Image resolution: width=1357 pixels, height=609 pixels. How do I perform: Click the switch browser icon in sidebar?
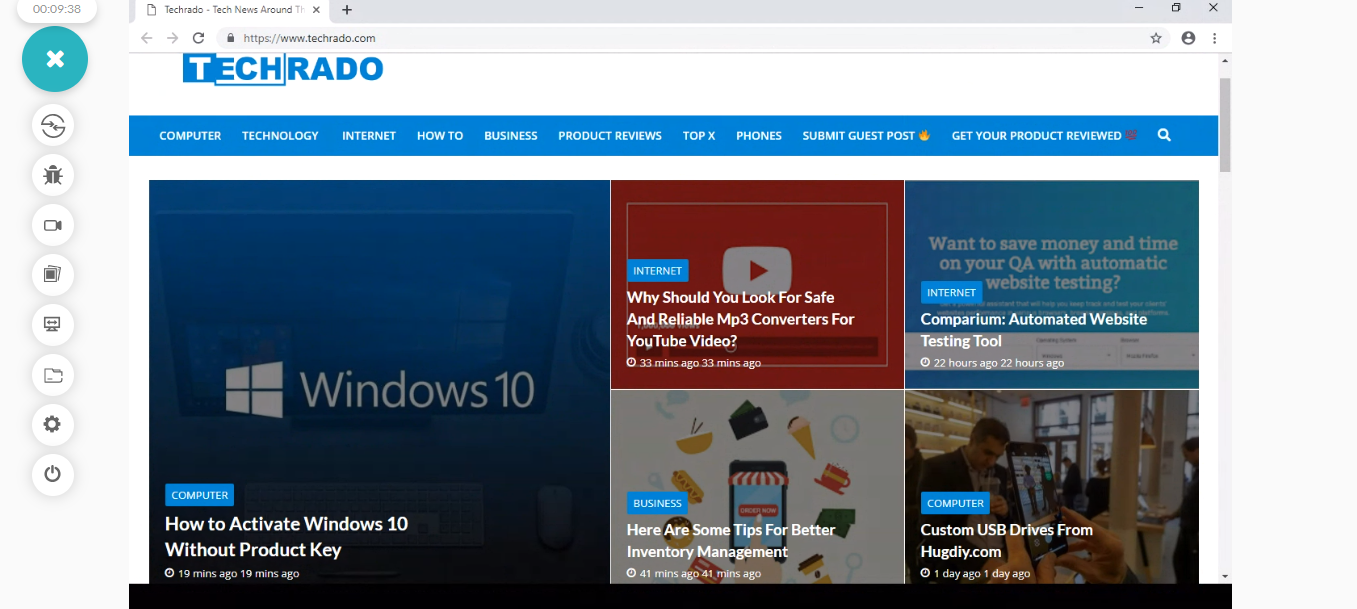click(x=53, y=126)
